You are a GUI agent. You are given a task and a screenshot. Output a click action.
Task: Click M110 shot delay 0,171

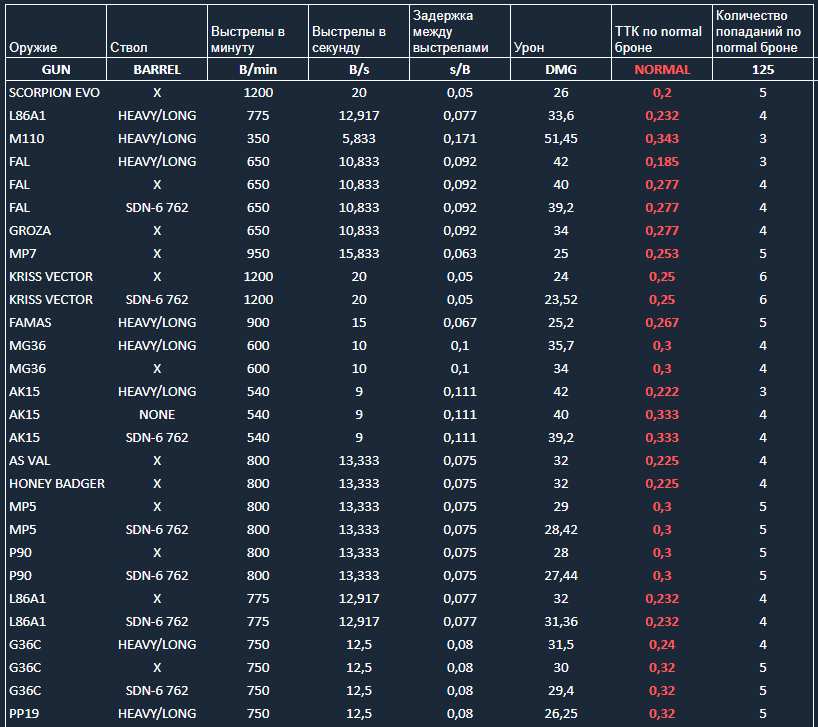click(460, 139)
